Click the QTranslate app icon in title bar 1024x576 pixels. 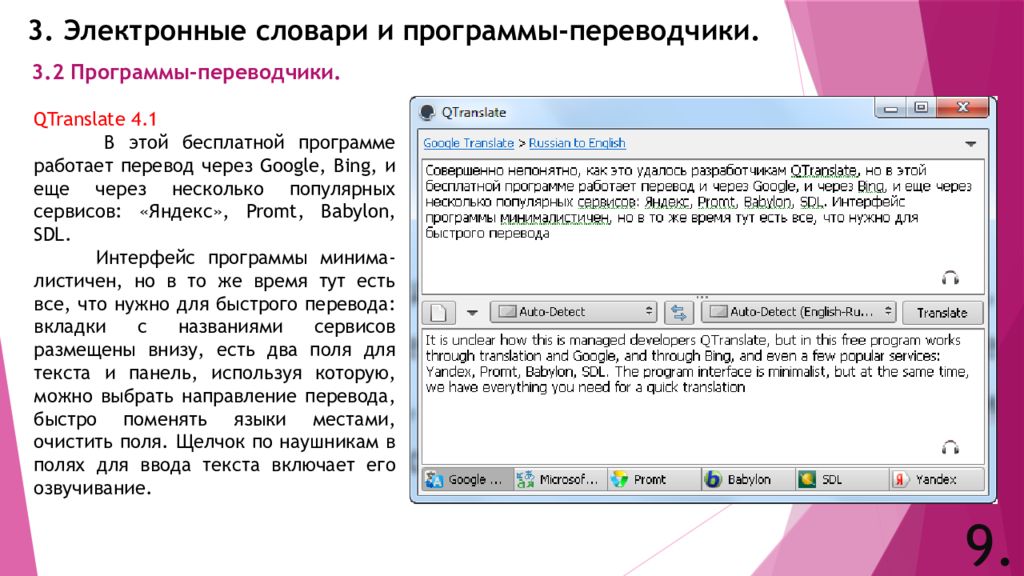pos(427,112)
